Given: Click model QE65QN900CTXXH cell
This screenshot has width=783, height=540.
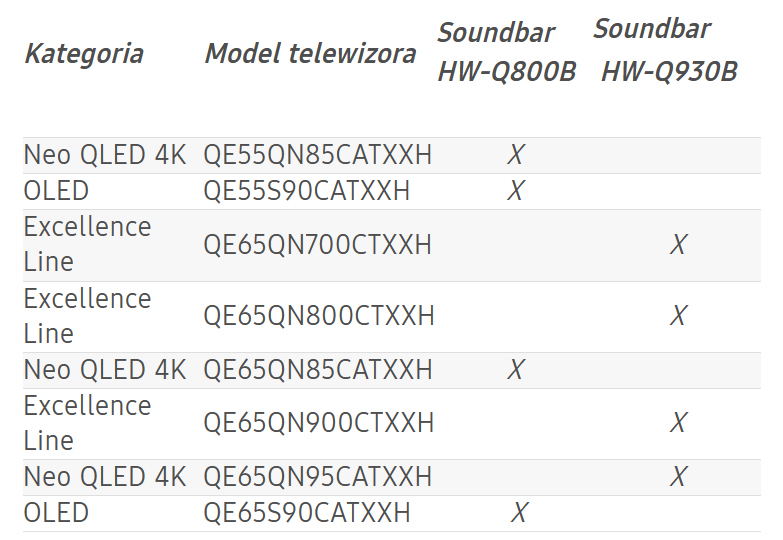Looking at the screenshot, I should [319, 424].
